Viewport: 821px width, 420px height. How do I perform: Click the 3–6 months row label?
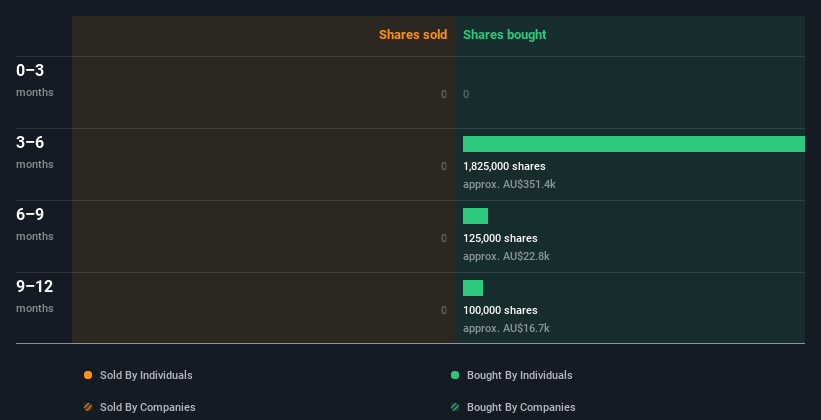tap(35, 152)
